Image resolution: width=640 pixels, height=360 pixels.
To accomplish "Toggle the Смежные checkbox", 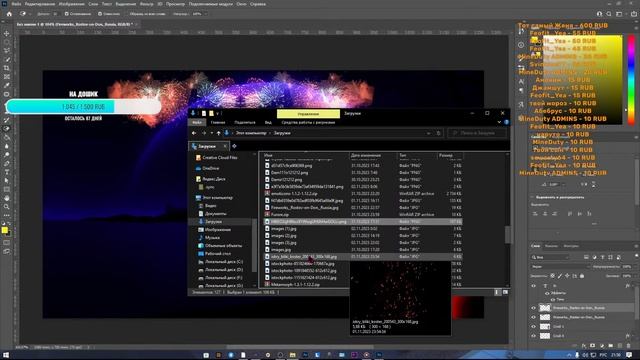I will (x=100, y=13).
